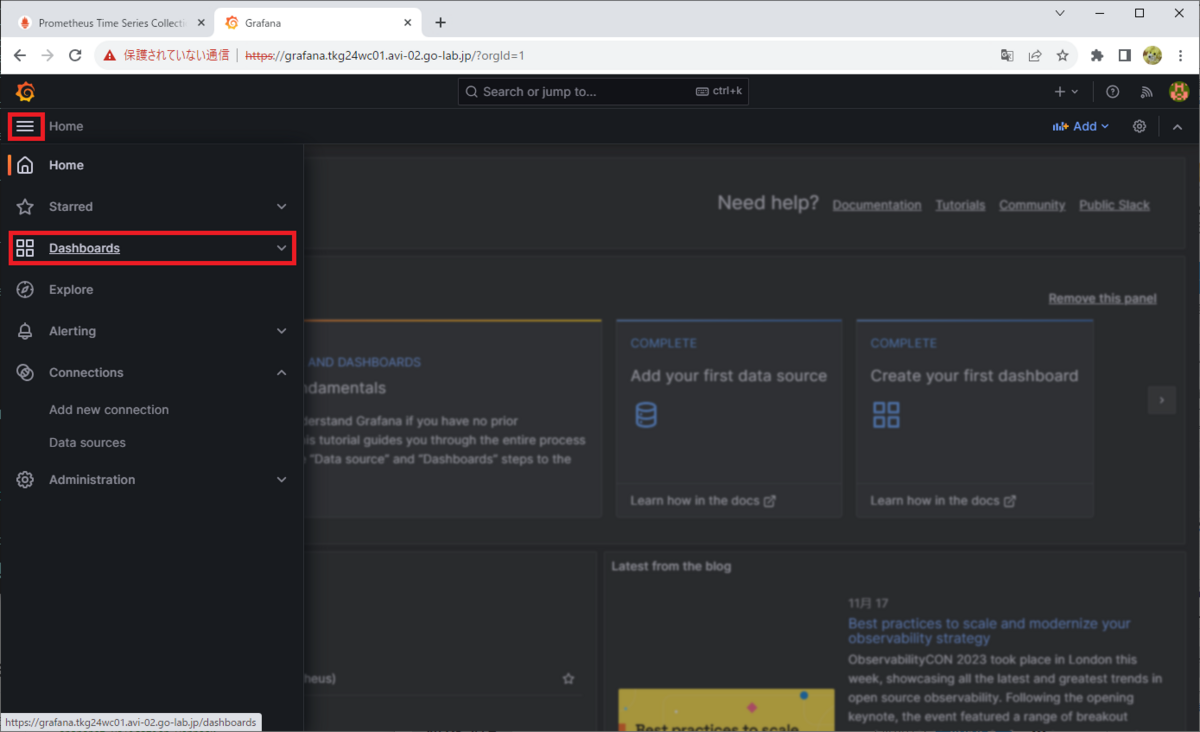Open Learn how in docs for data source
1200x732 pixels.
pyautogui.click(x=703, y=501)
